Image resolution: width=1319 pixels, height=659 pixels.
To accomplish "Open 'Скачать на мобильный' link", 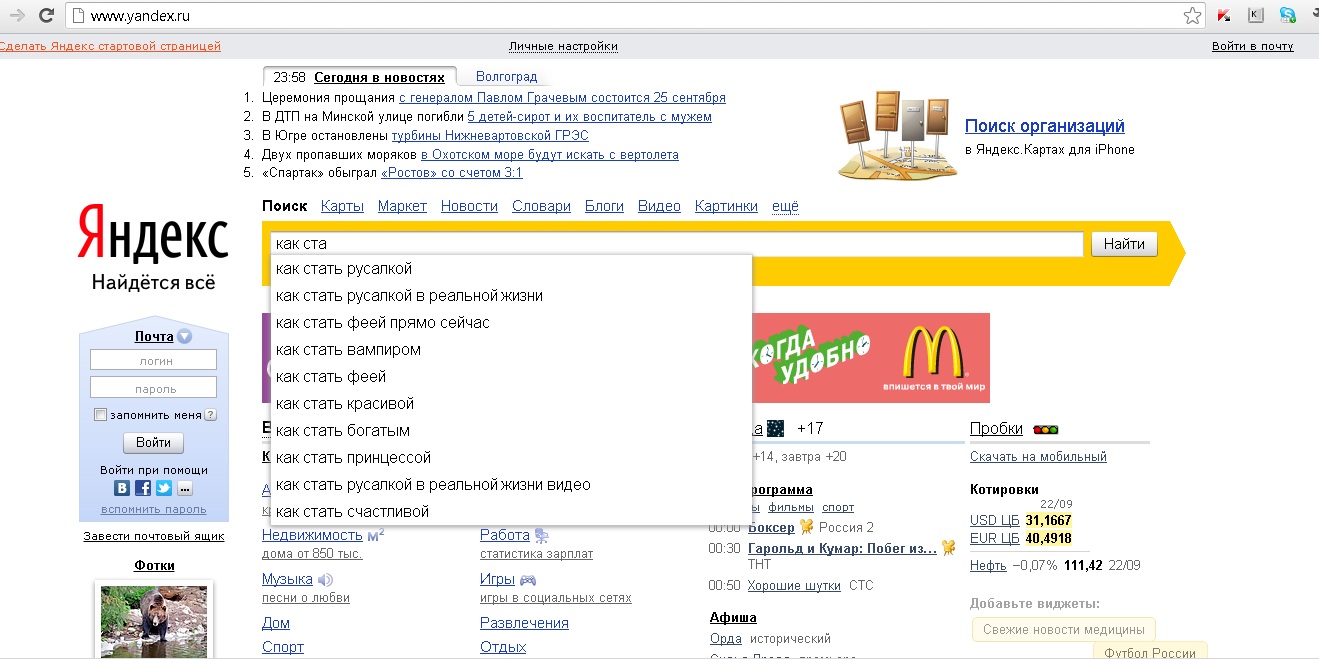I will (x=1038, y=457).
